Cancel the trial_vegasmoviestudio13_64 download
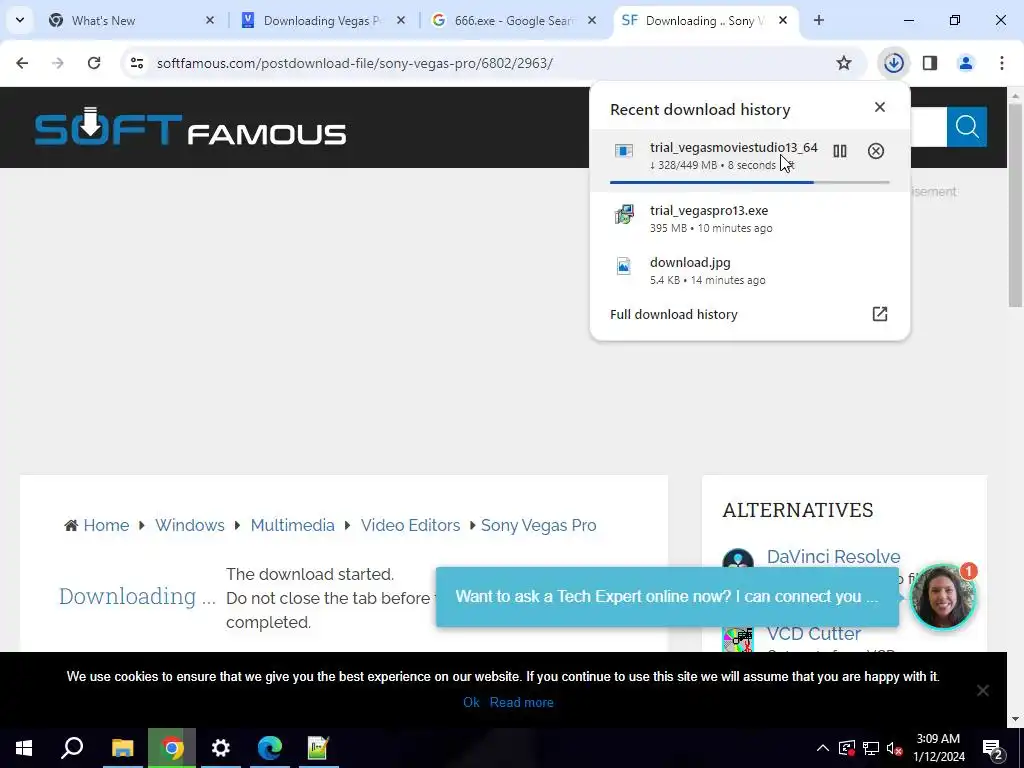 click(x=876, y=152)
